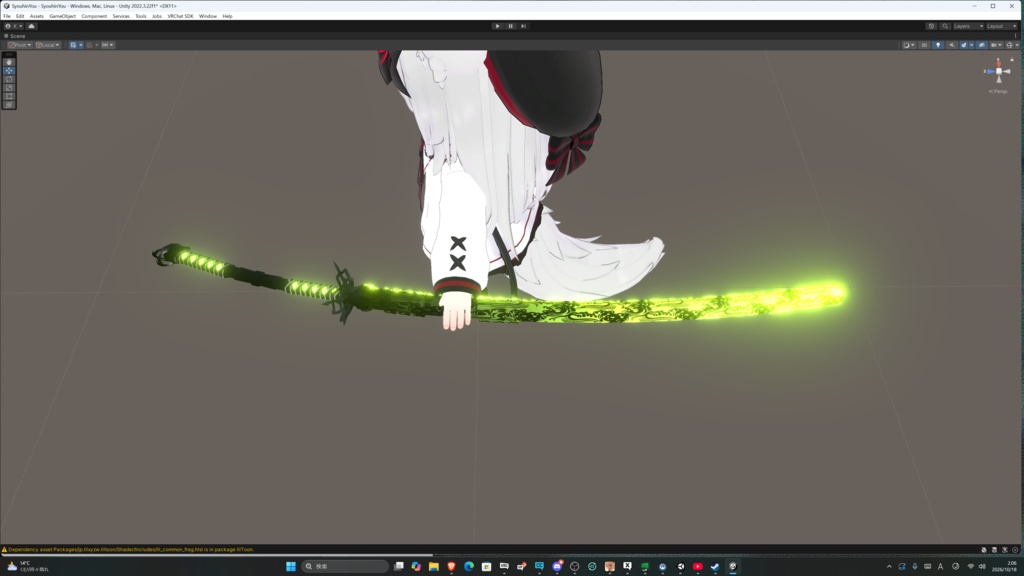This screenshot has height=576, width=1024.
Task: Open the Edit menu
Action: pos(20,16)
